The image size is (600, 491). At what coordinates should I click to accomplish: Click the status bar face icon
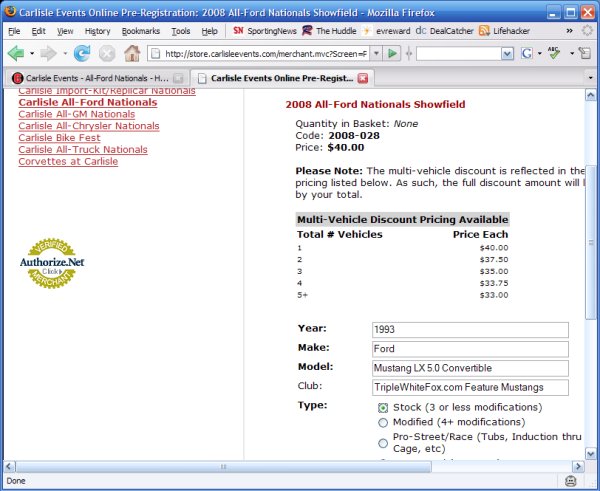click(571, 481)
